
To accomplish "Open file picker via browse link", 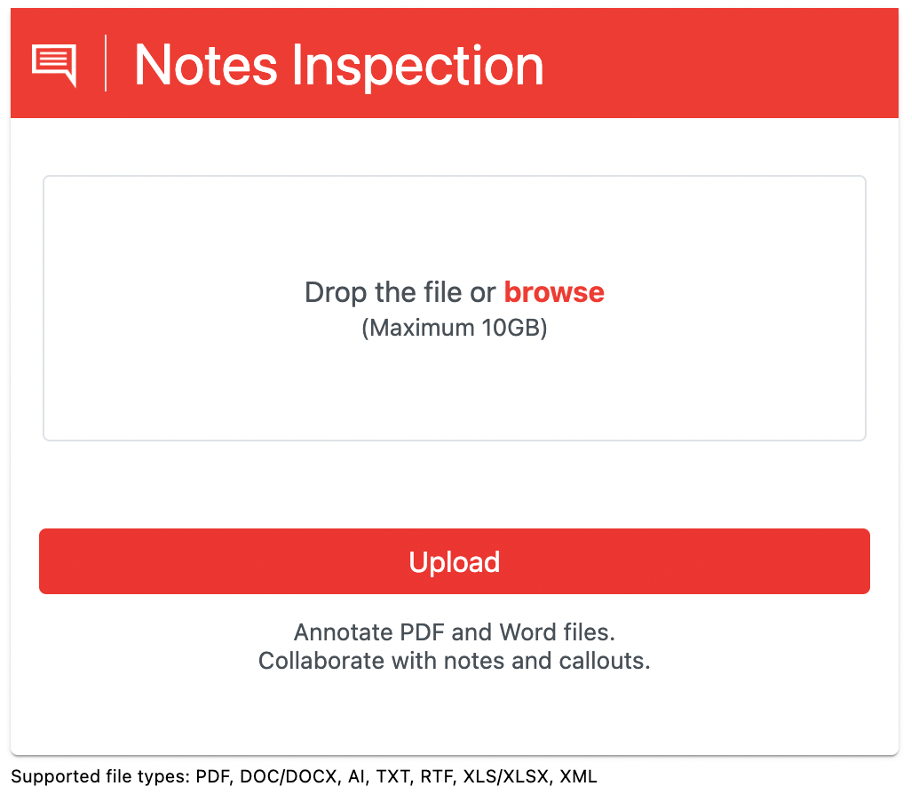I will [x=554, y=292].
